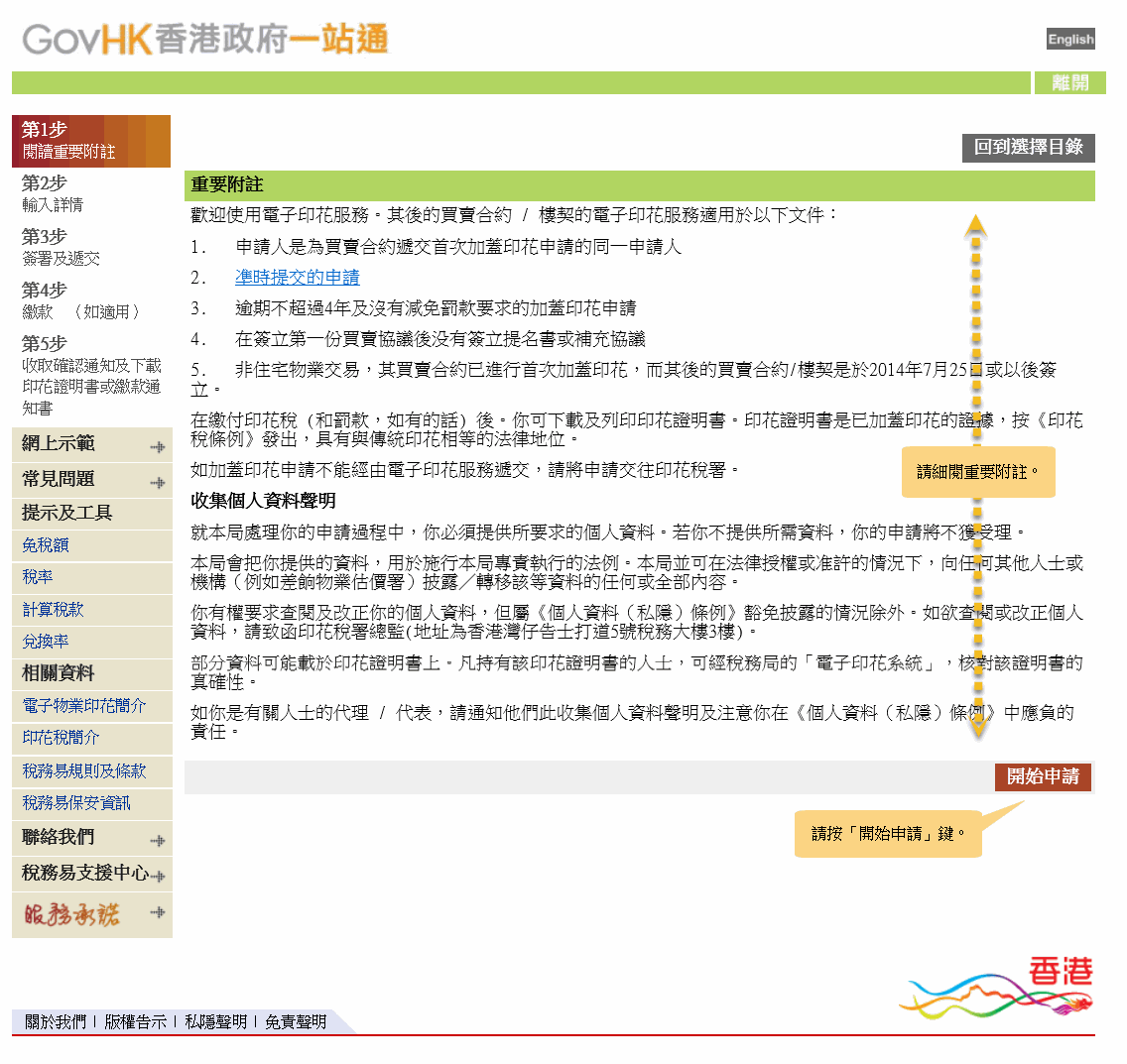
Task: Expand the 稅務易支援中心 section
Action: coord(79,875)
